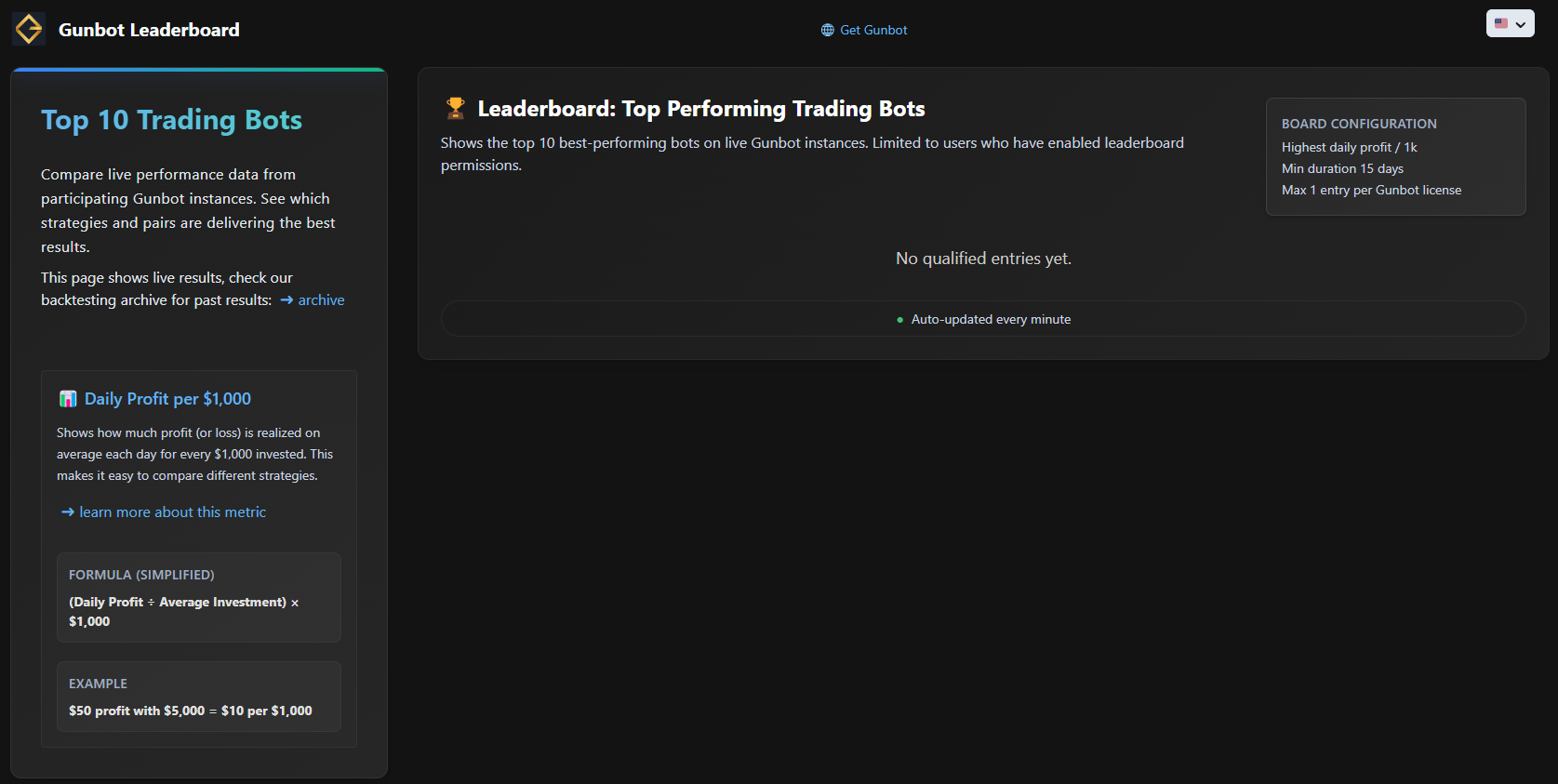Open the Gunbot Leaderboard title link
Image resolution: width=1558 pixels, height=784 pixels.
click(149, 30)
